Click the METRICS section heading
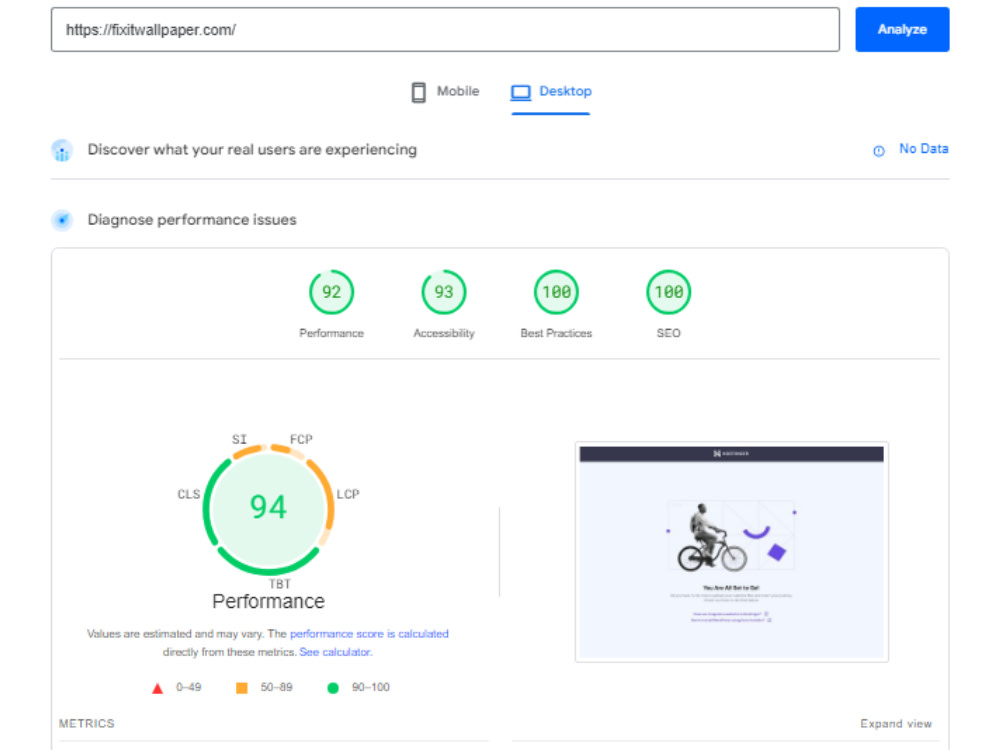The height and width of the screenshot is (750, 1000). click(87, 724)
